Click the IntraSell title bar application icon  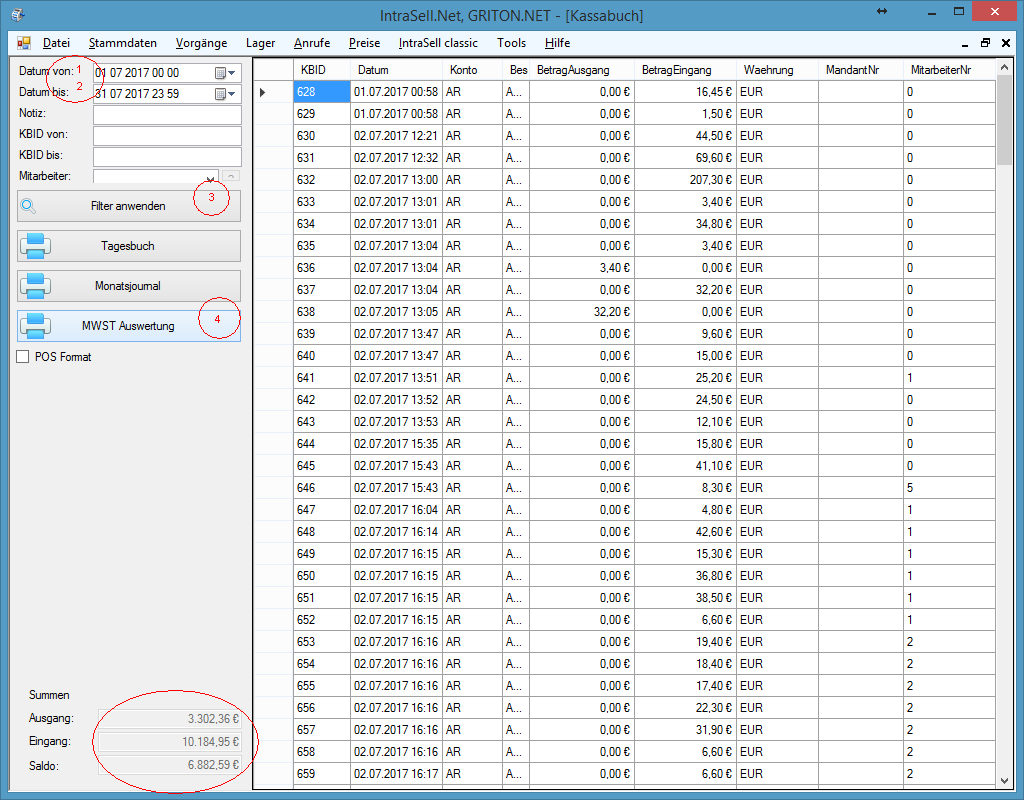click(x=18, y=14)
